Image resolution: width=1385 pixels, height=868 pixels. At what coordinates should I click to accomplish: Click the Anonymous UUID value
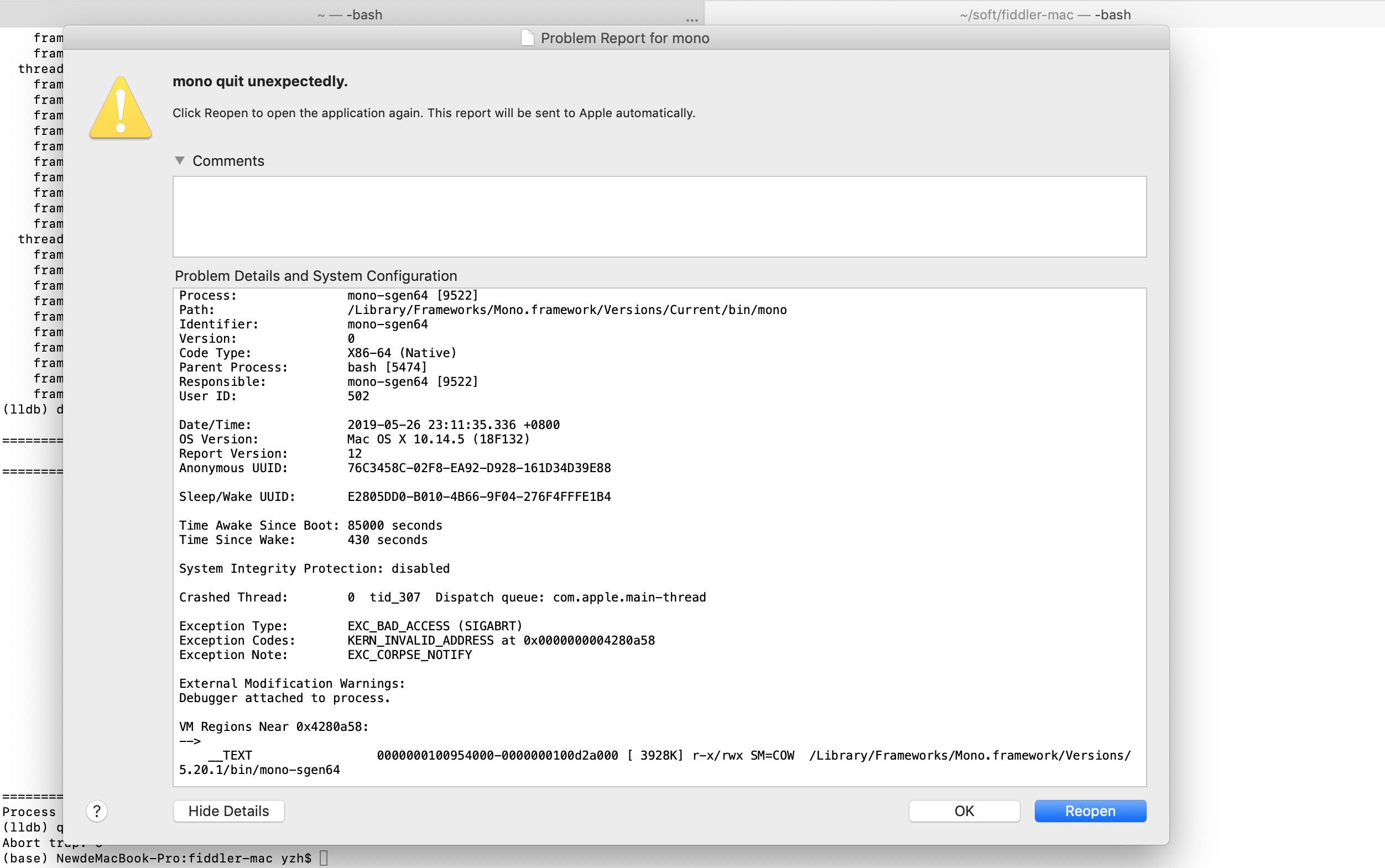479,468
